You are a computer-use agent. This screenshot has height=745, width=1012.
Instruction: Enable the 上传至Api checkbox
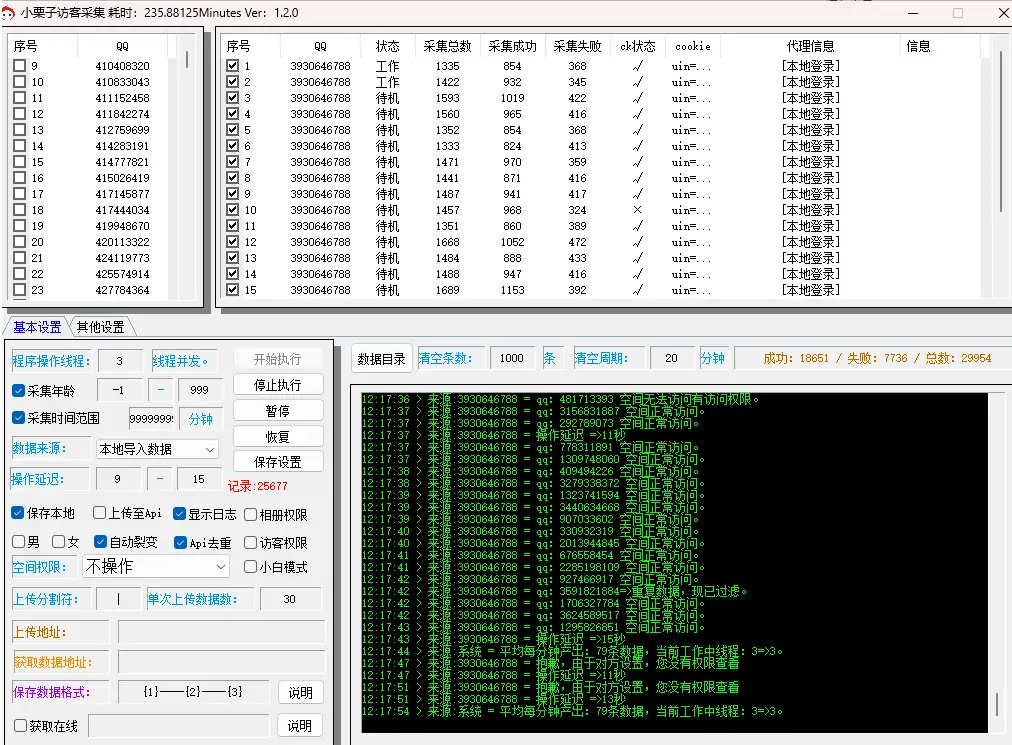point(99,513)
